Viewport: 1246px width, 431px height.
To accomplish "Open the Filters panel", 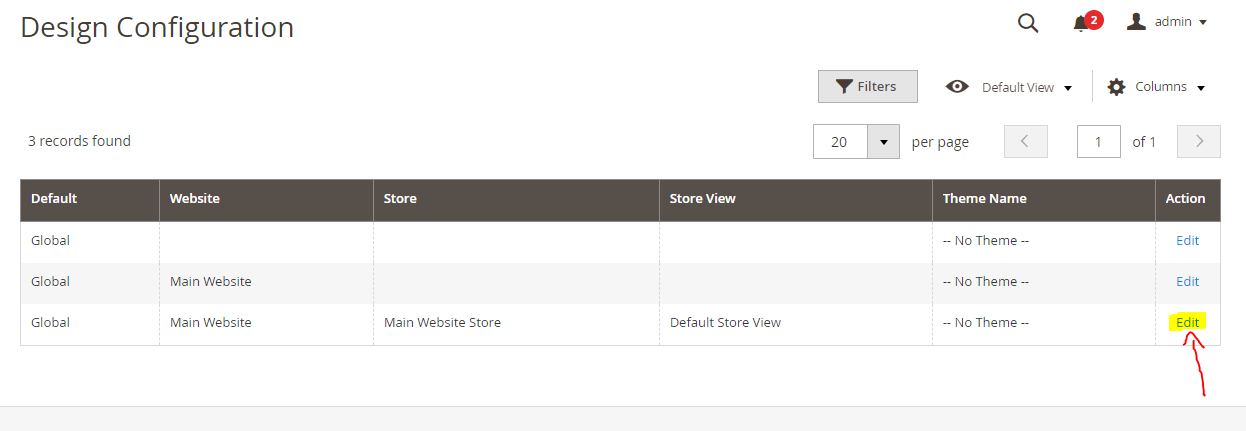I will tap(867, 87).
